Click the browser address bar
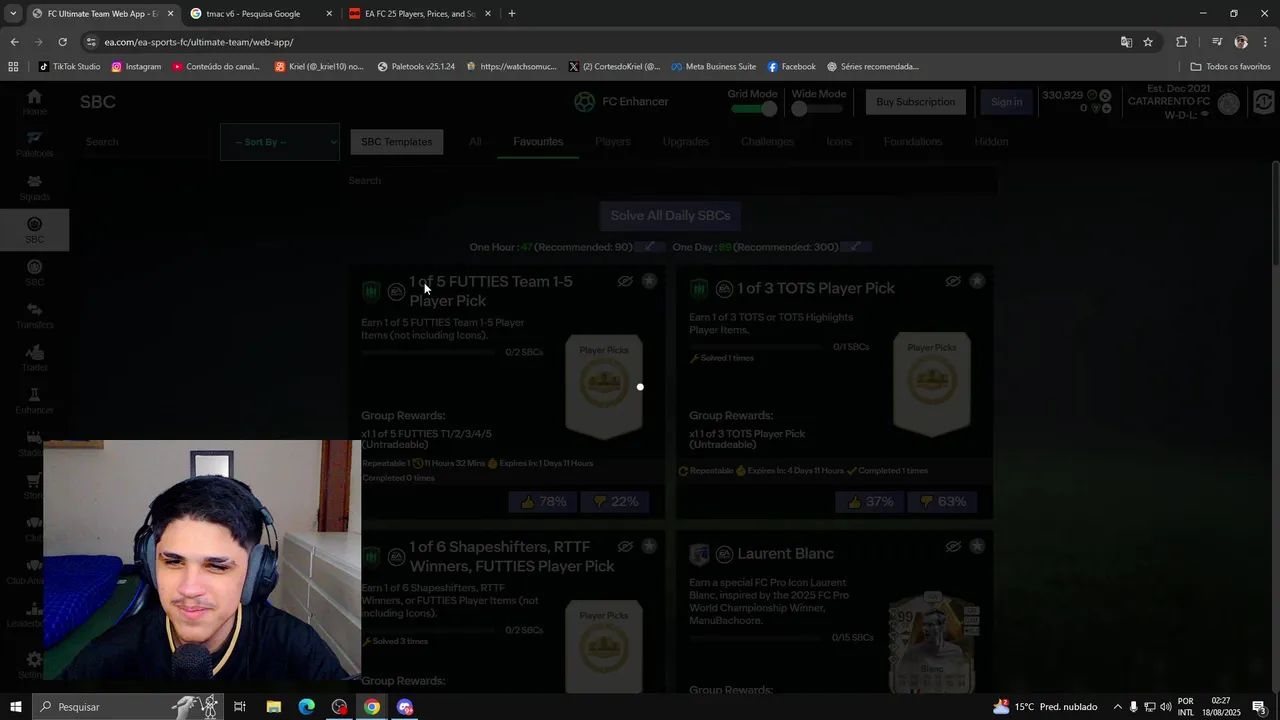 click(x=600, y=42)
